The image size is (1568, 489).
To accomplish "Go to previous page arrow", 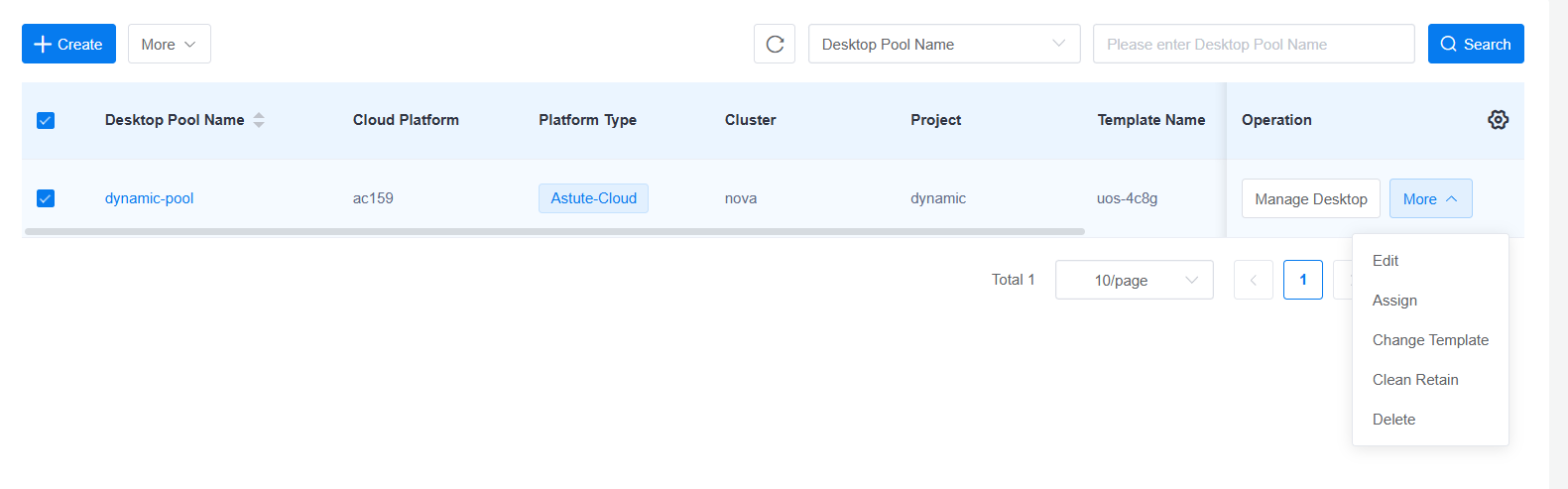I will click(x=1253, y=280).
